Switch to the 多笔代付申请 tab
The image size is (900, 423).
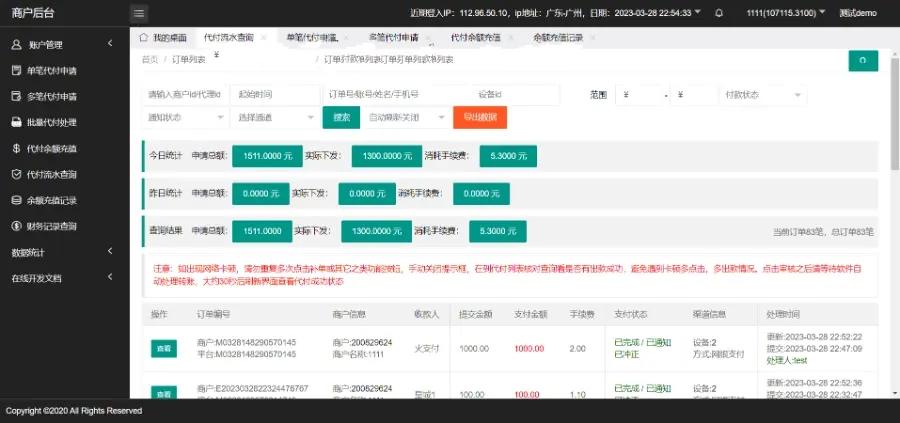393,38
